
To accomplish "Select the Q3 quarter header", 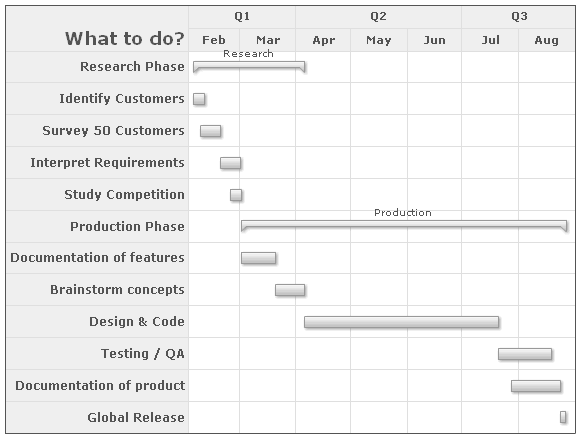I will pos(519,17).
